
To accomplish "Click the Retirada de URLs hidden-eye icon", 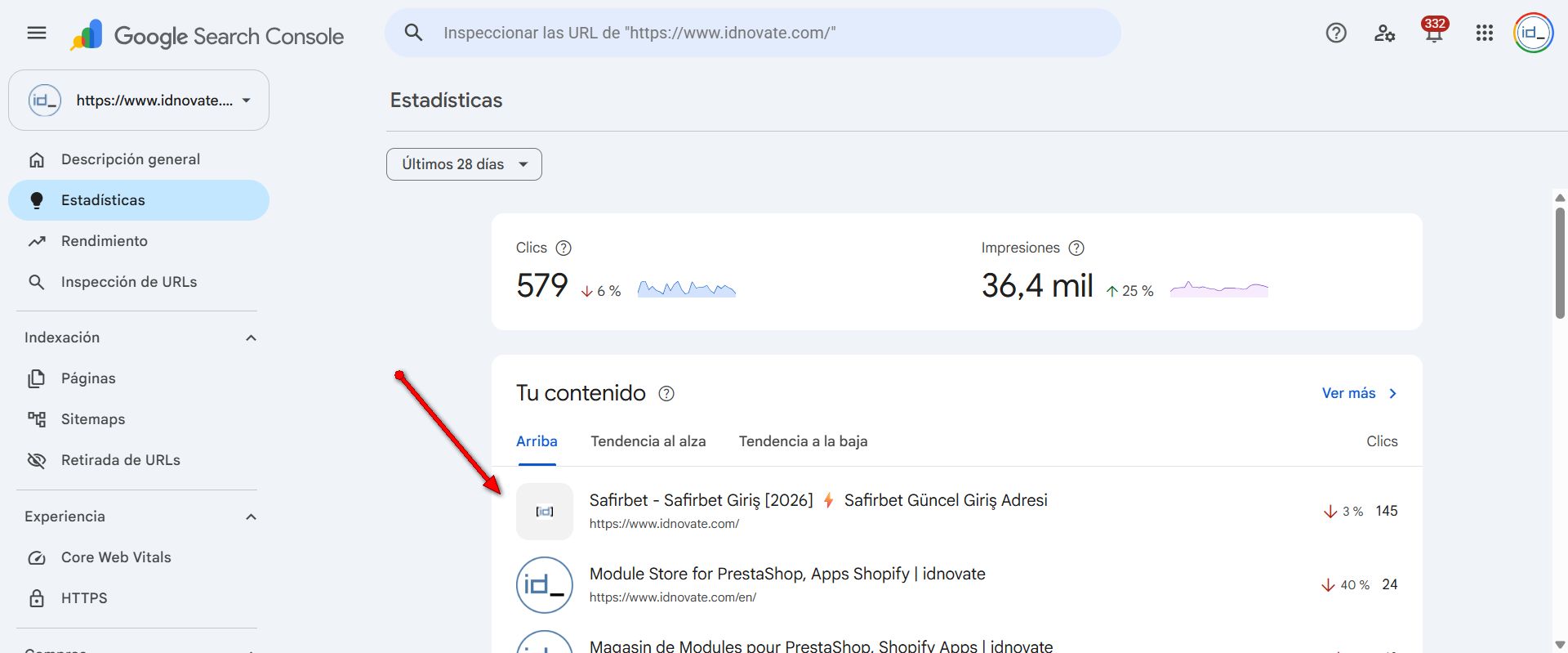I will 37,461.
